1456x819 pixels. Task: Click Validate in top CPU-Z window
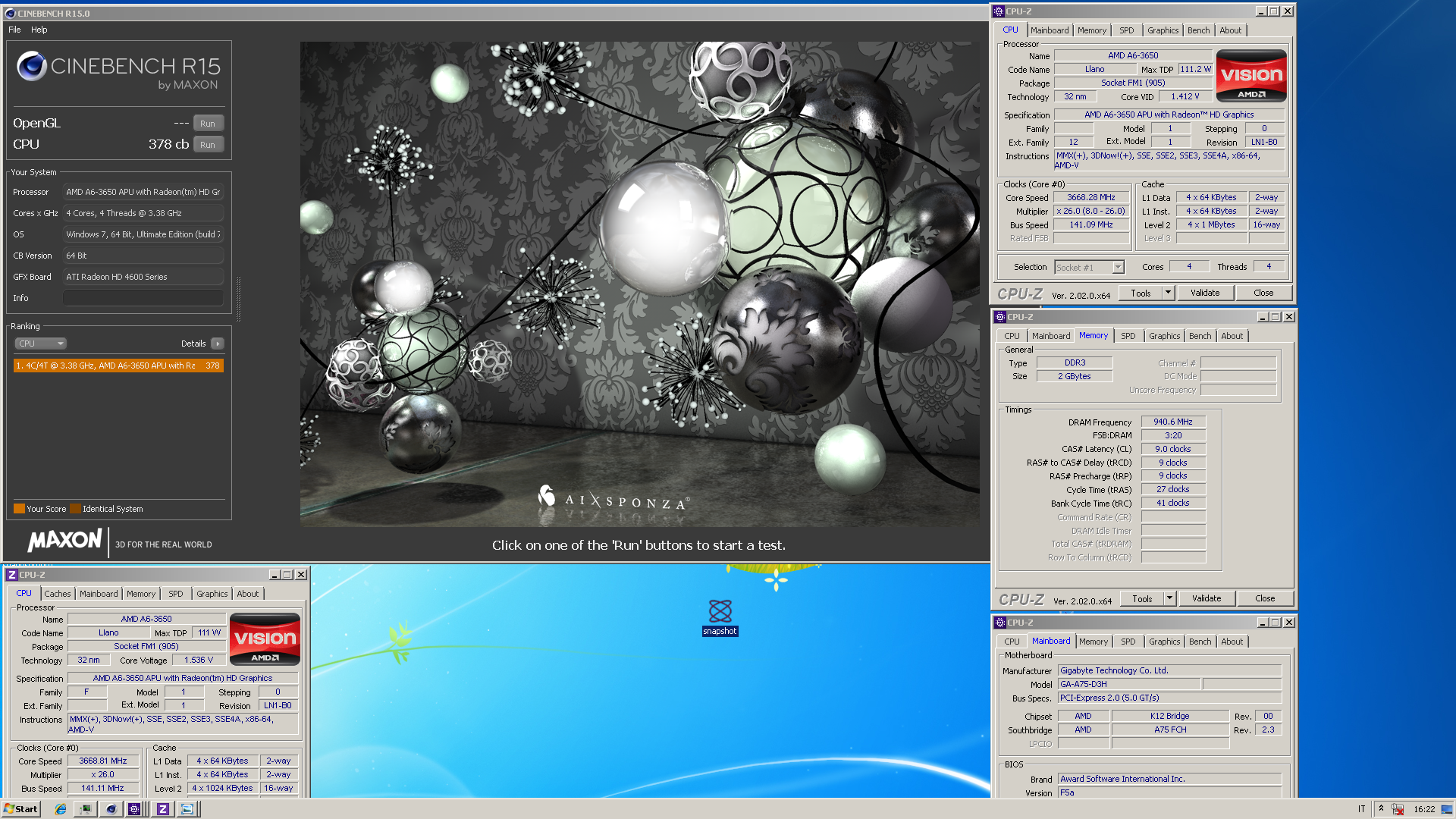(x=1205, y=293)
